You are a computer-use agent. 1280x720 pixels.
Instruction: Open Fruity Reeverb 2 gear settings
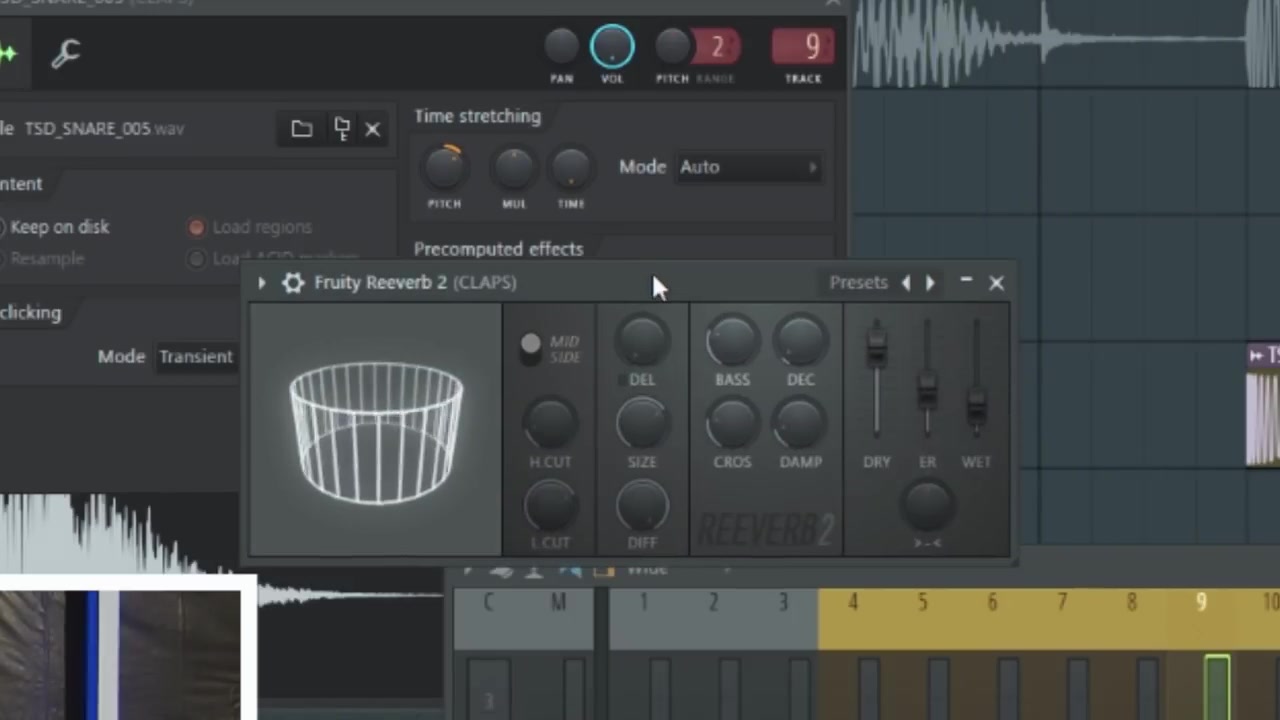tap(292, 283)
